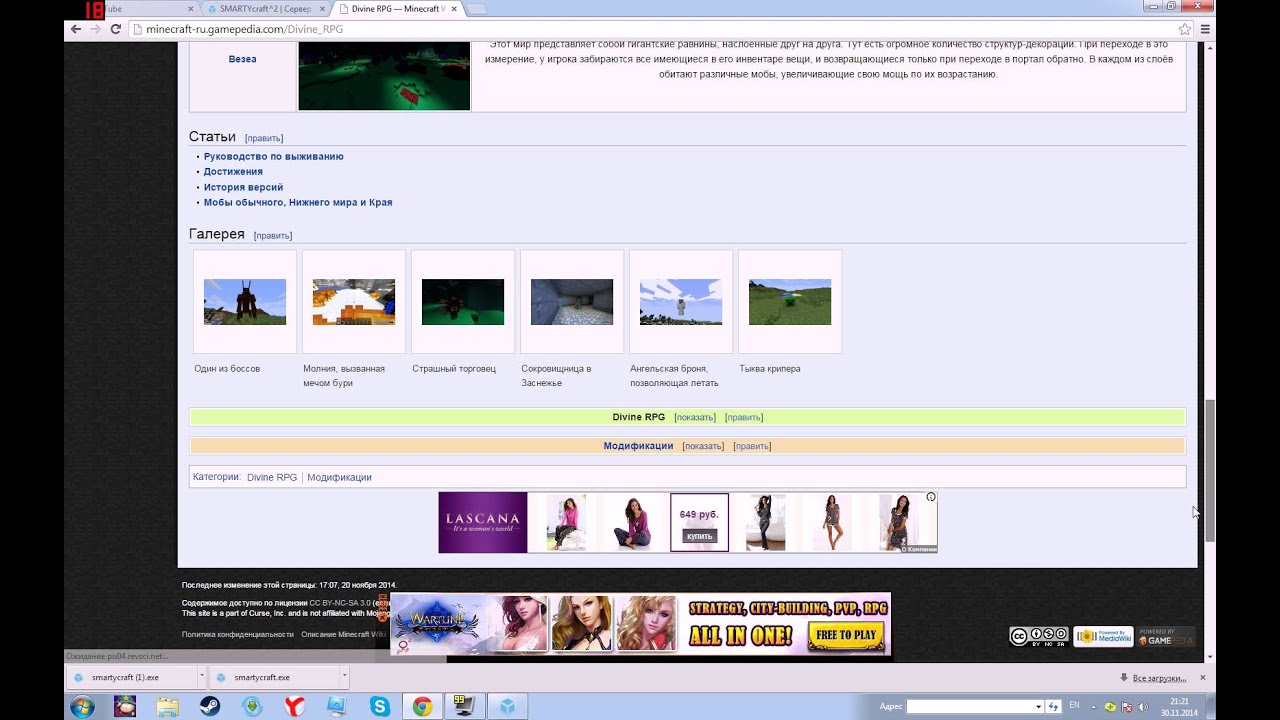Open the Сокровищница в Заснежье image
Viewport: 1280px width, 720px height.
(x=572, y=302)
